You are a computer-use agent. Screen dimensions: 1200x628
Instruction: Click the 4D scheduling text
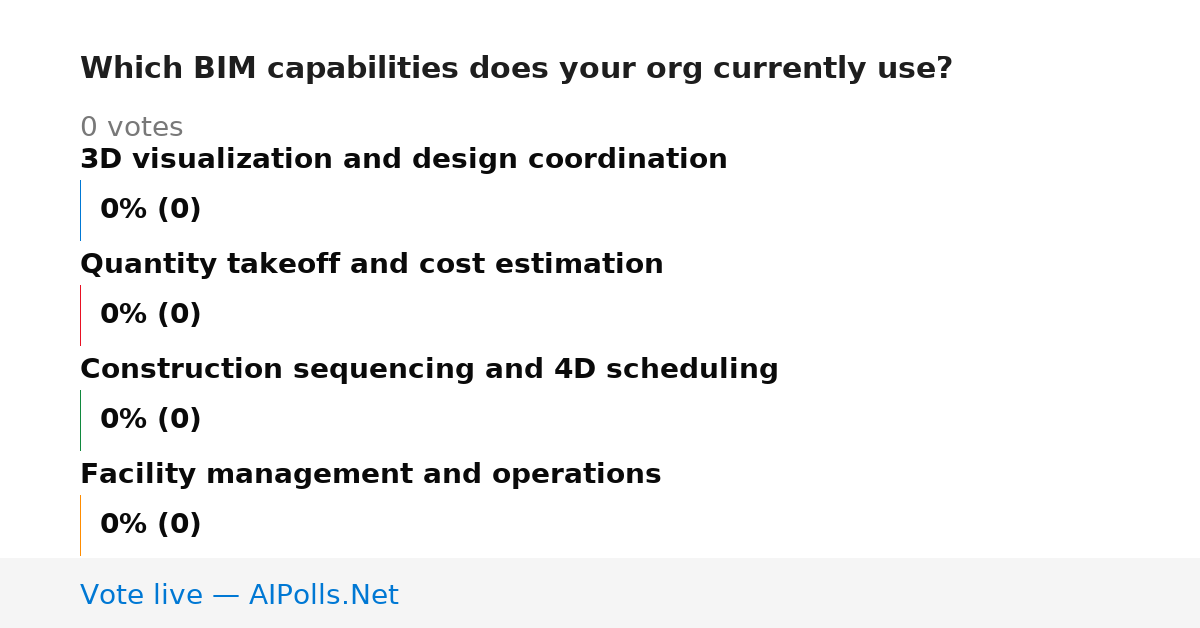[x=666, y=370]
